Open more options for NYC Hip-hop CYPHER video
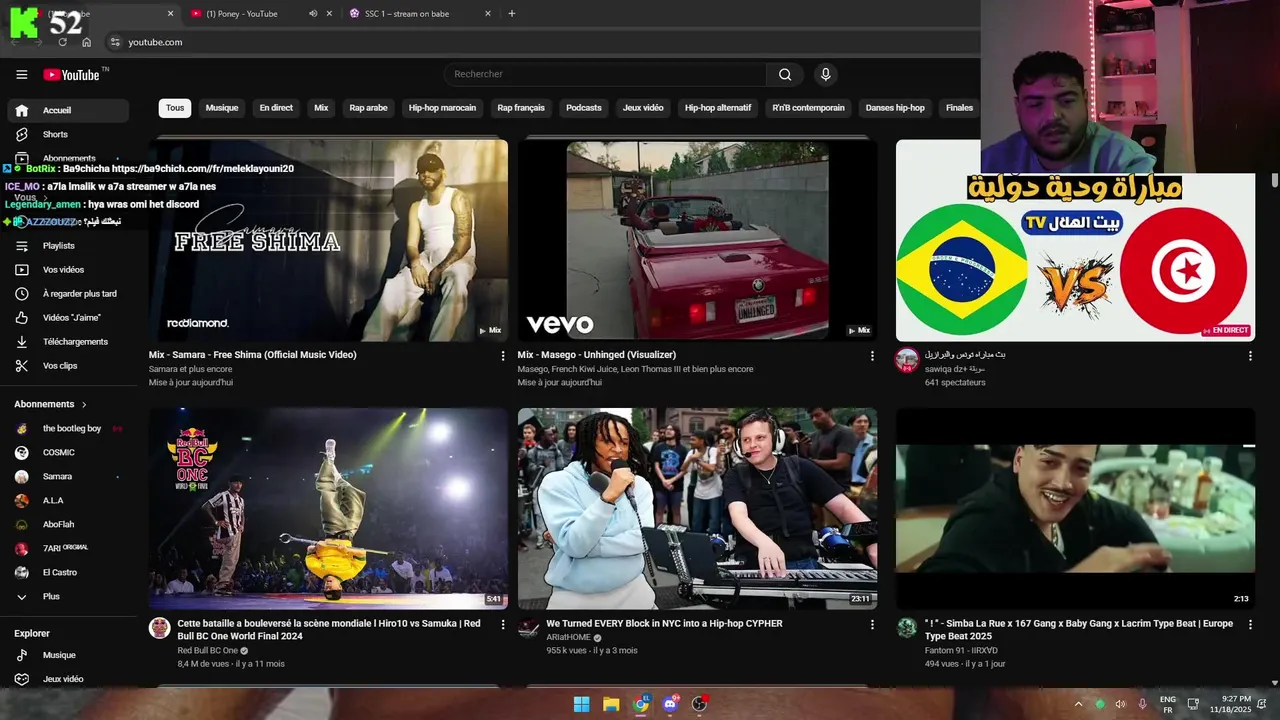This screenshot has width=1280, height=720. click(872, 624)
